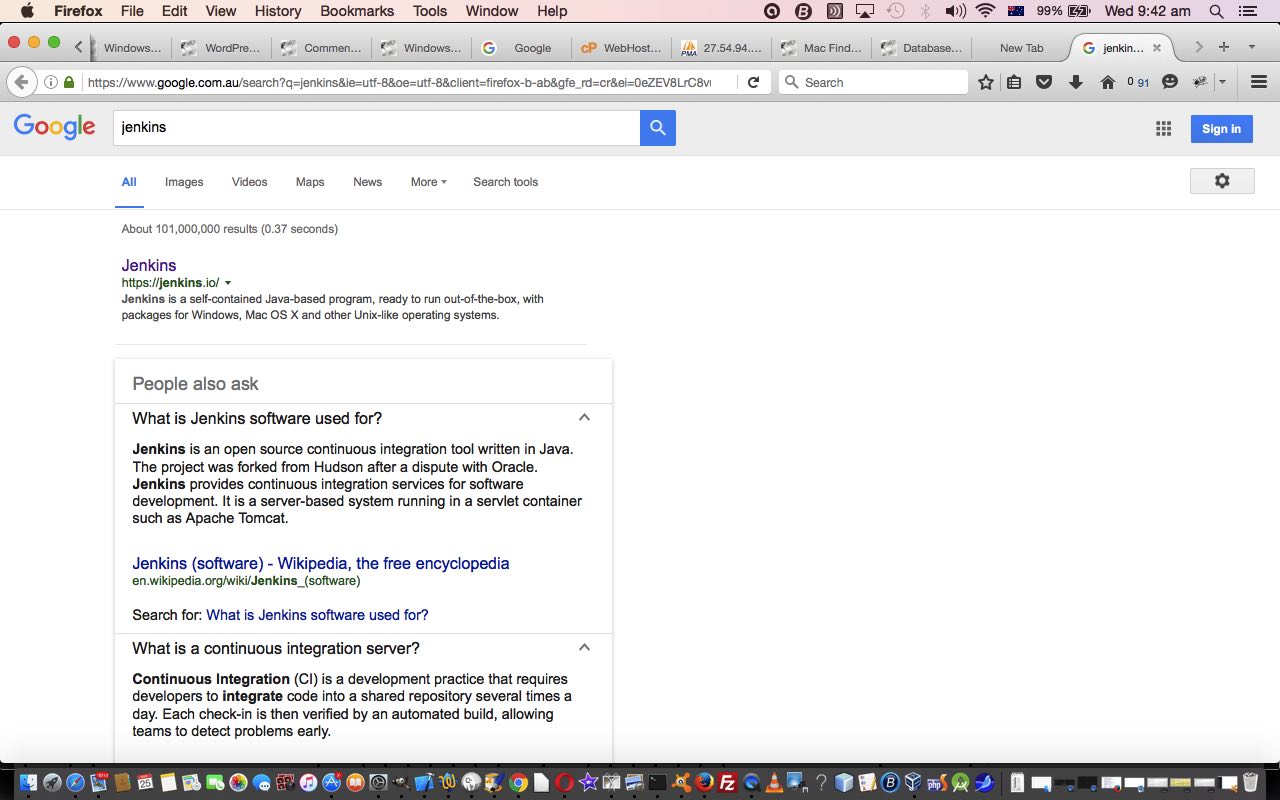This screenshot has width=1280, height=800.
Task: Bookmark this page with star icon
Action: [x=986, y=82]
